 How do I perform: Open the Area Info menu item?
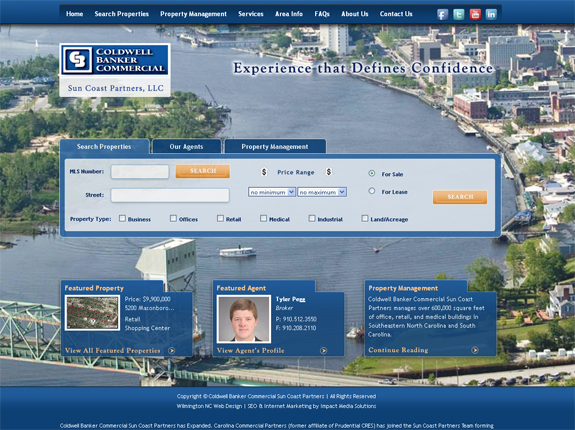tap(289, 14)
